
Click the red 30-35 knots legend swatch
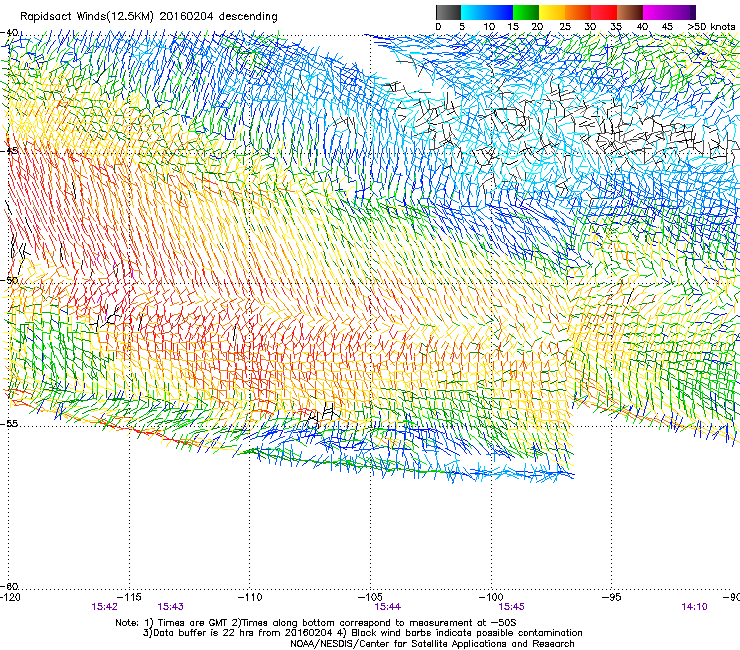pyautogui.click(x=604, y=12)
